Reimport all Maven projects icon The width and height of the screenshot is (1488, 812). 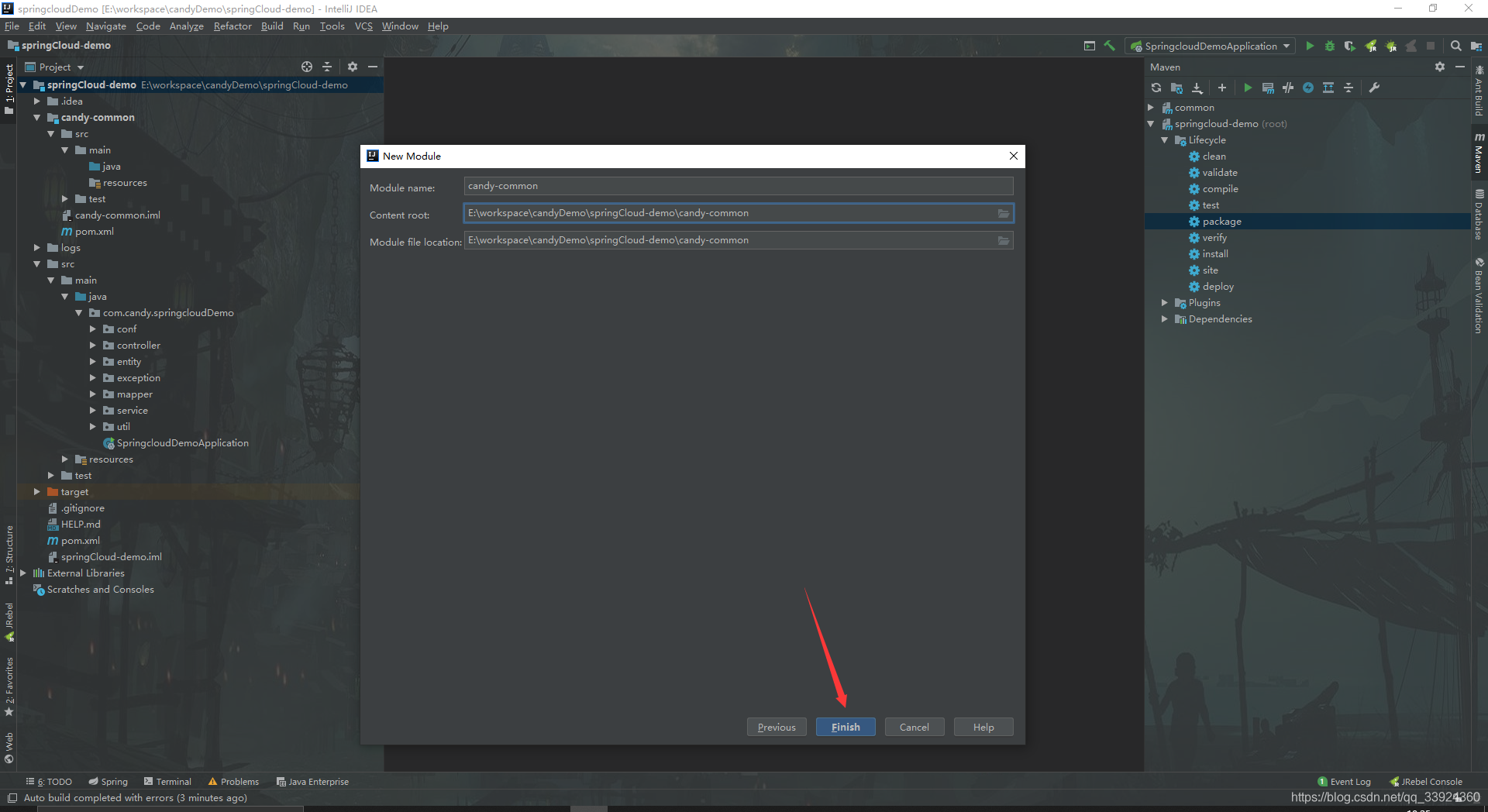pyautogui.click(x=1156, y=88)
